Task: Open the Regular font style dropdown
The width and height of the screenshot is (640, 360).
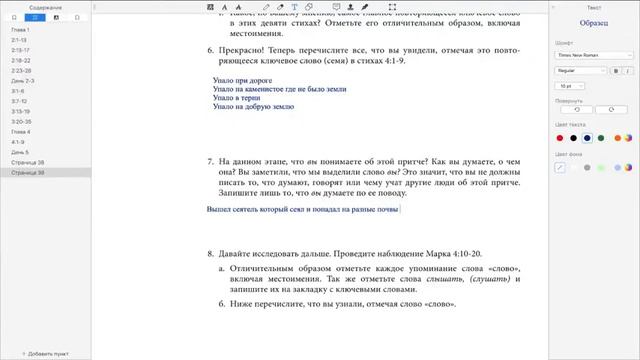Action: [580, 71]
